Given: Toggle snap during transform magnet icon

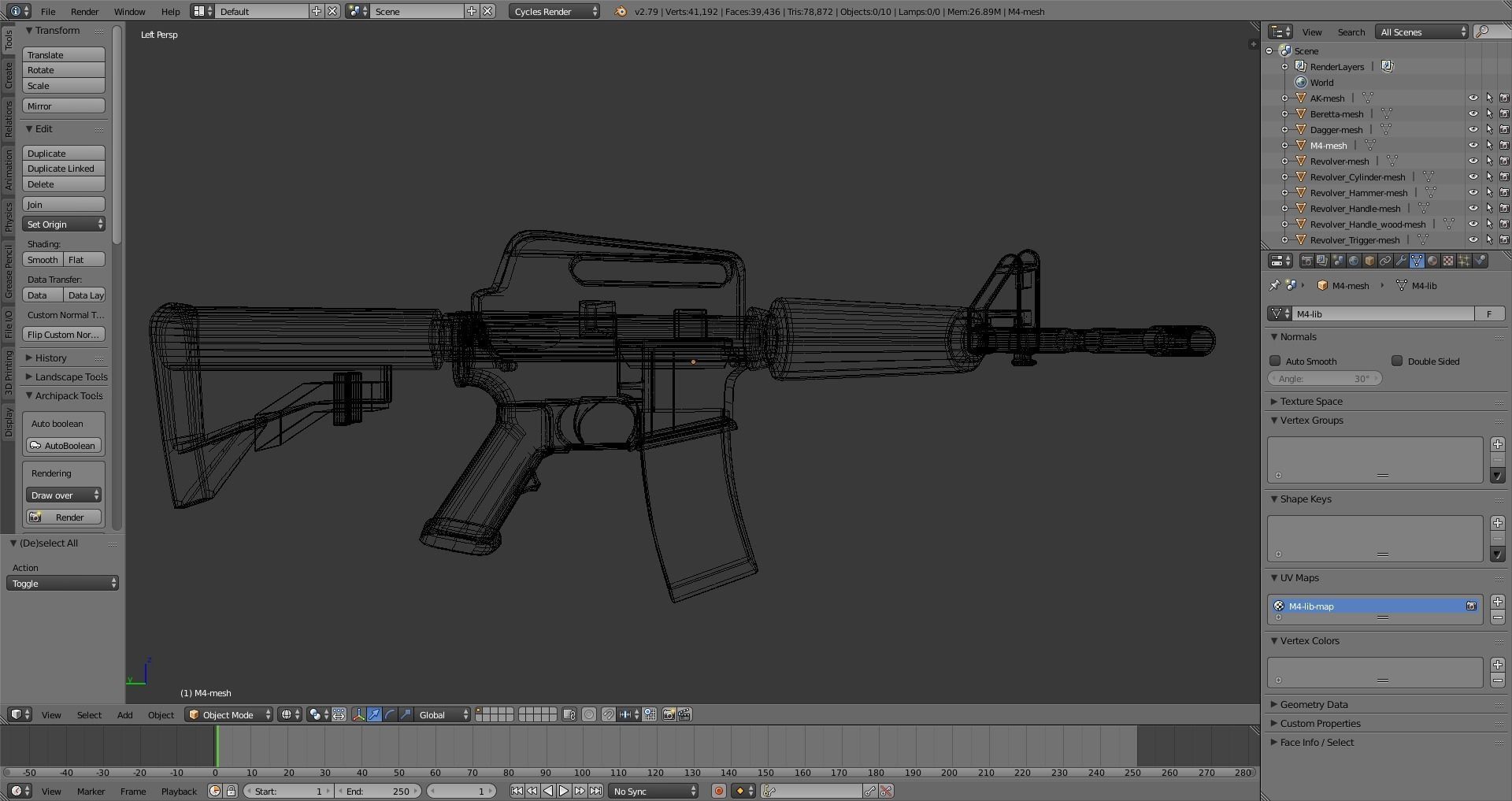Looking at the screenshot, I should pyautogui.click(x=609, y=714).
